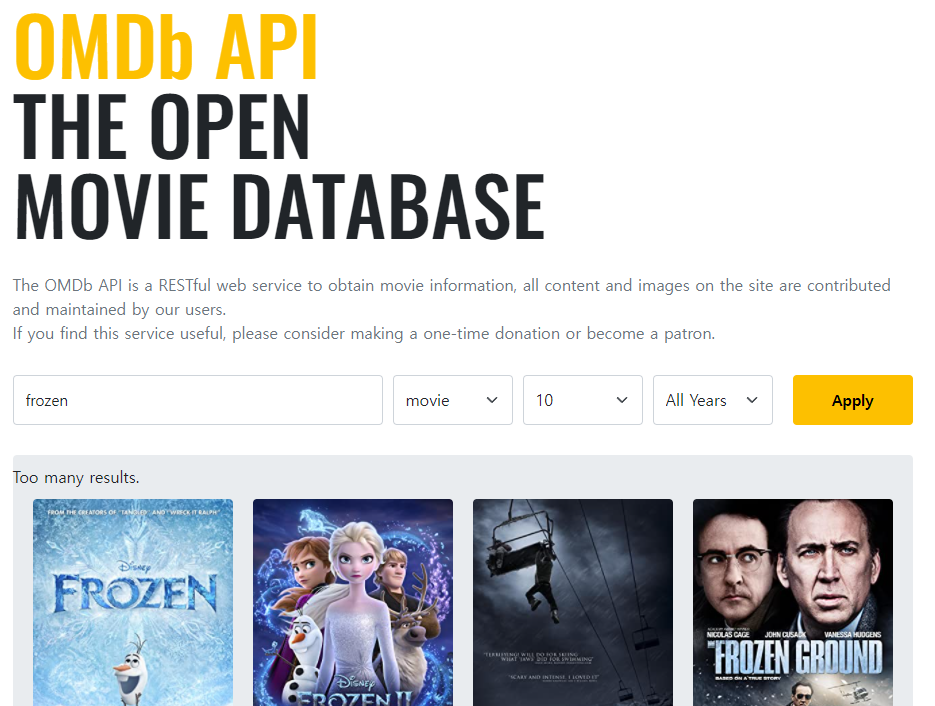Click the 'Too many results.' message
935x706 pixels.
[76, 478]
